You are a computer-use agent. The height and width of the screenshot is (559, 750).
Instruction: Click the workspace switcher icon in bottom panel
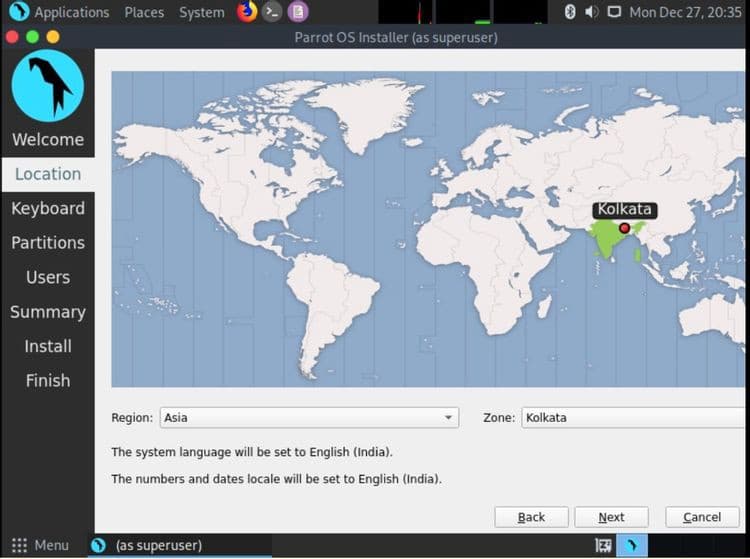[603, 545]
